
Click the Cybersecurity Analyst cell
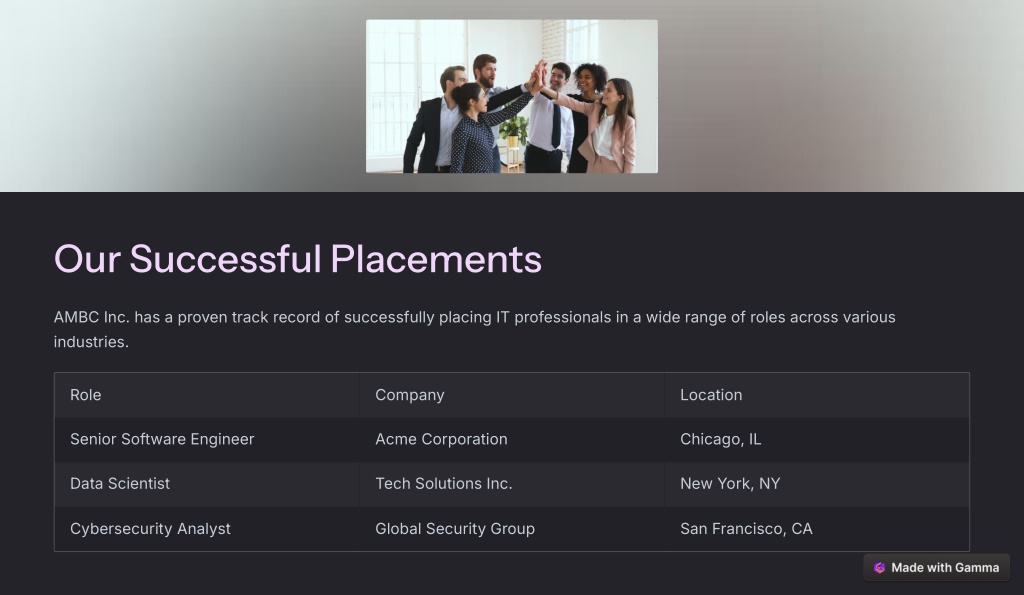[x=206, y=529]
